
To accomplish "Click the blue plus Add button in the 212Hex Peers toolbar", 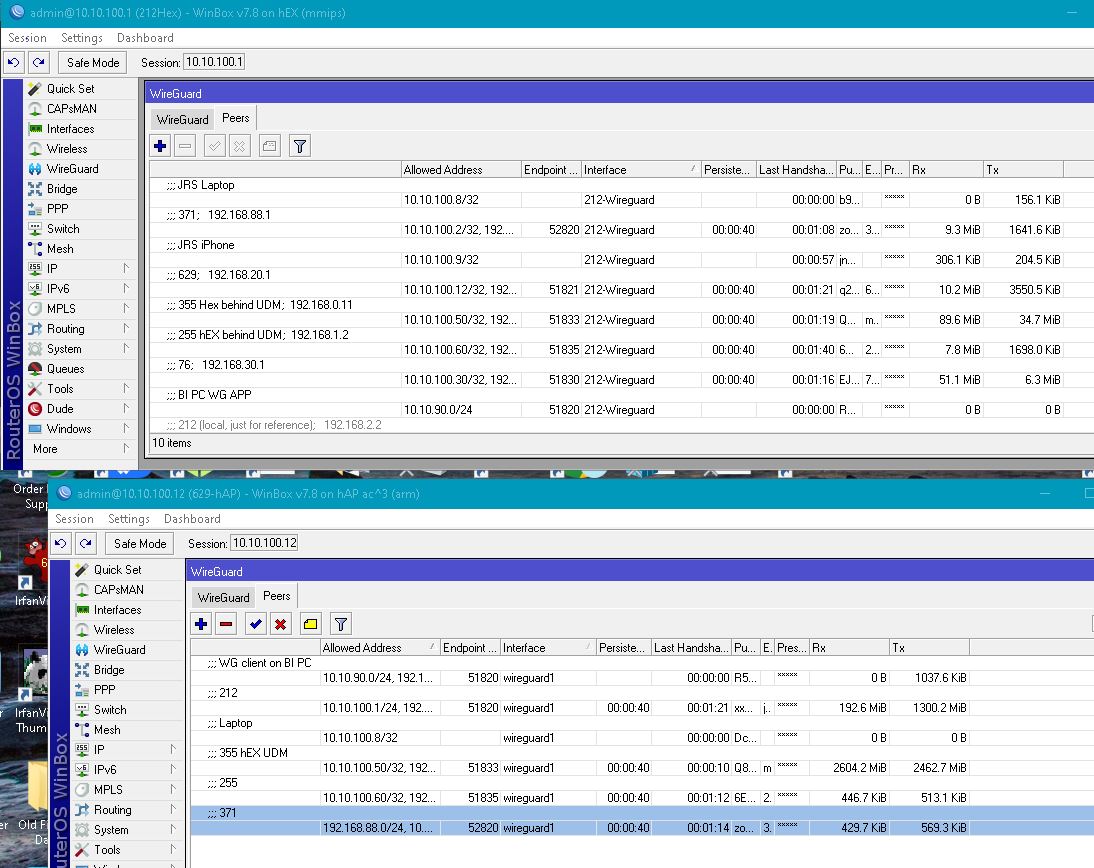I will (x=160, y=146).
